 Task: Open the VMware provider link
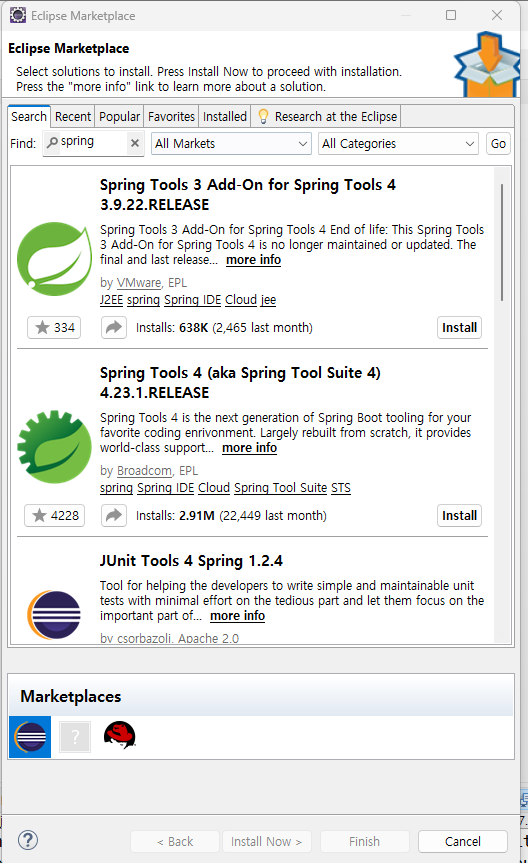(x=139, y=283)
